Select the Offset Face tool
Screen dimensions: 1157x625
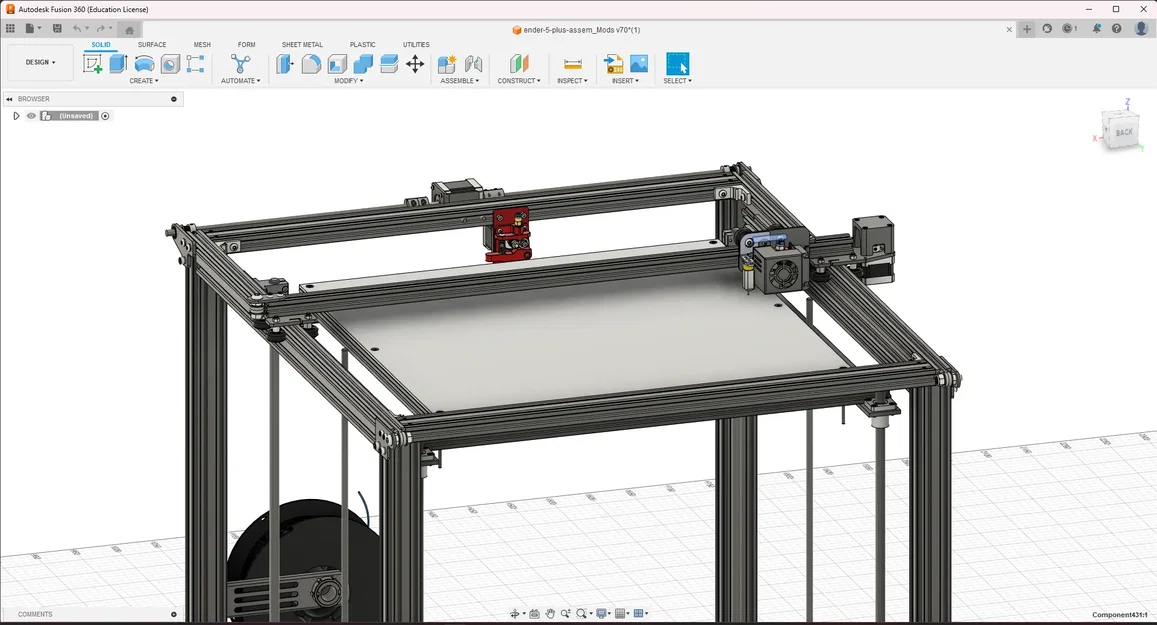click(389, 64)
